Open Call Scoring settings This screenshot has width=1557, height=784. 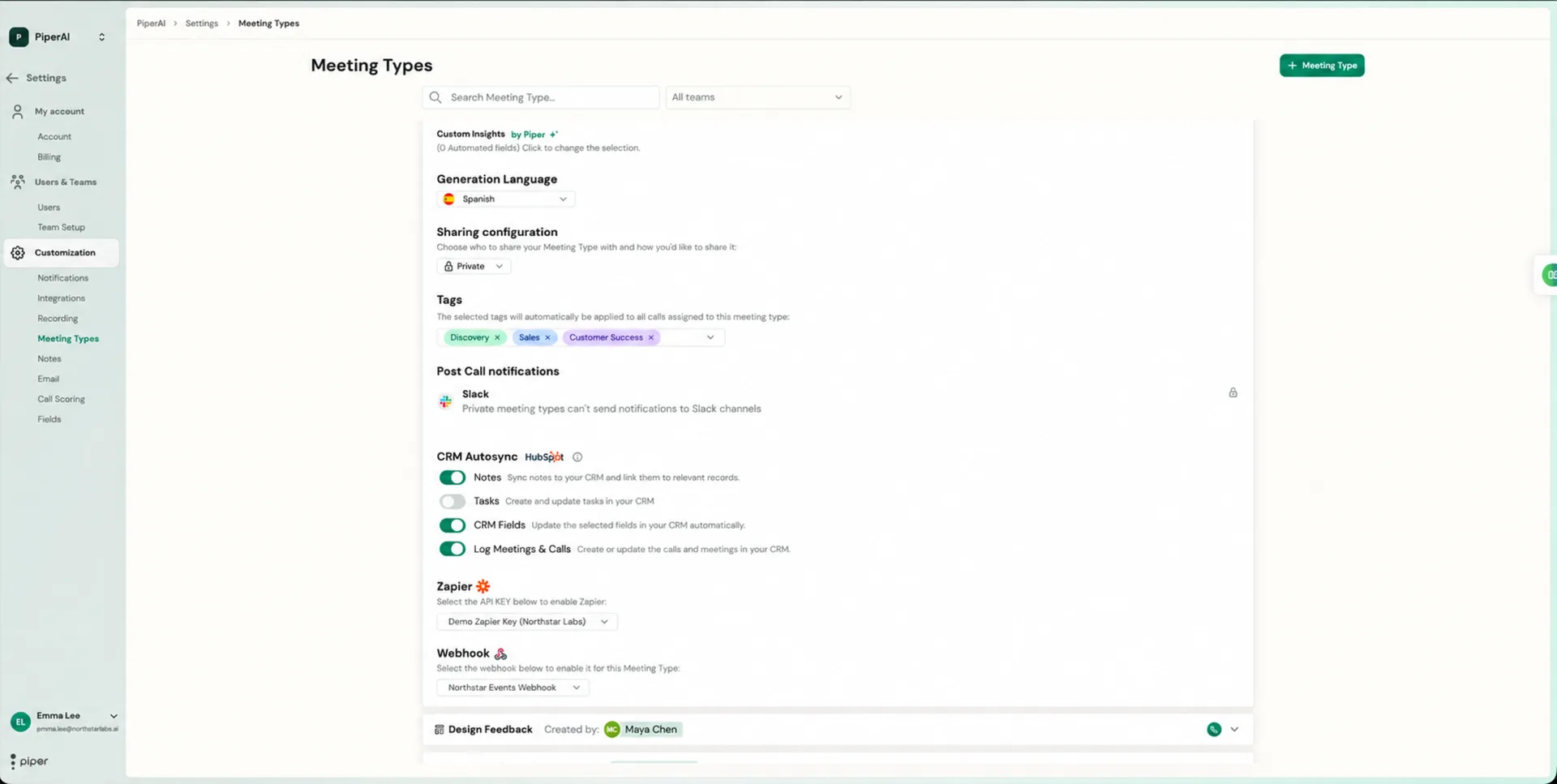[61, 399]
